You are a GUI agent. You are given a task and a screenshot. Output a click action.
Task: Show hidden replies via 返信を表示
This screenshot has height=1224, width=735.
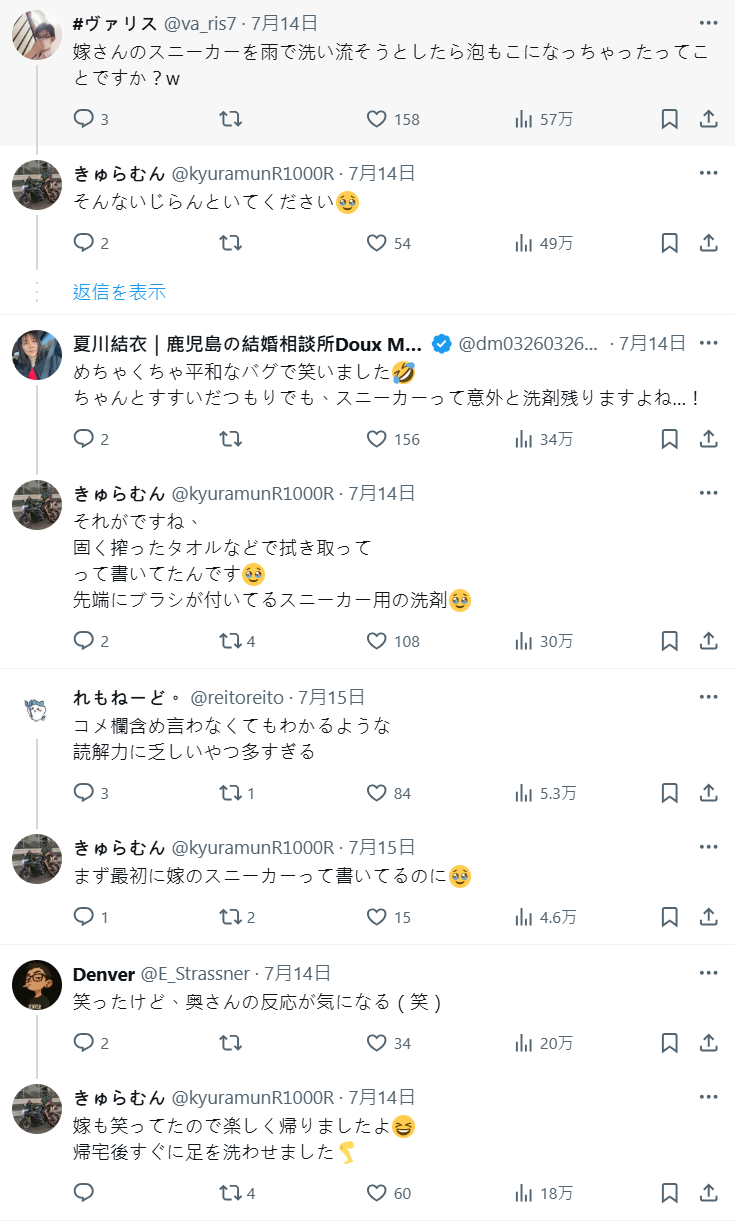tap(119, 292)
